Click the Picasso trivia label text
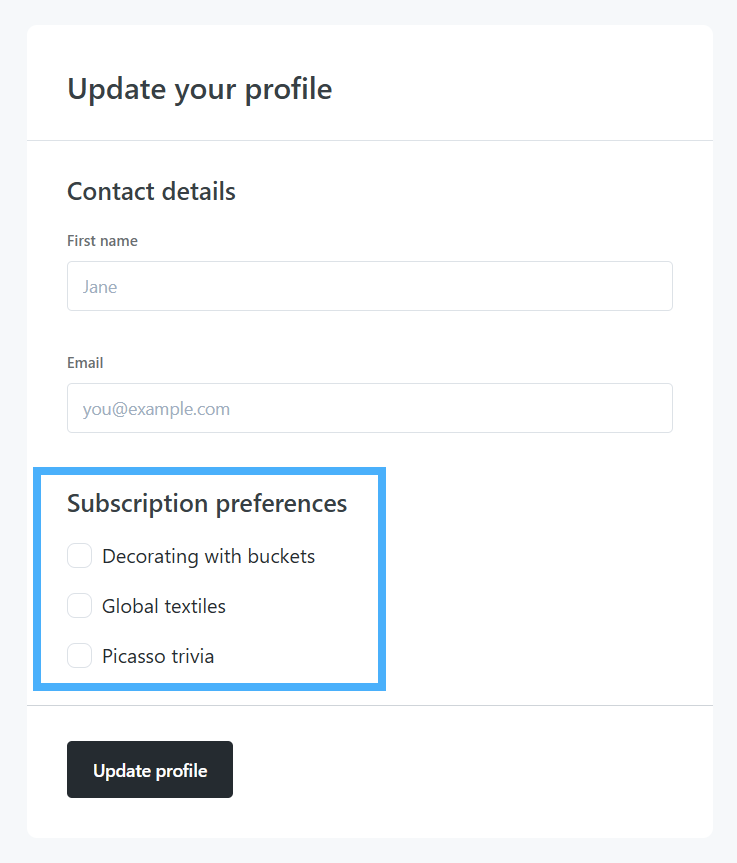 [158, 656]
